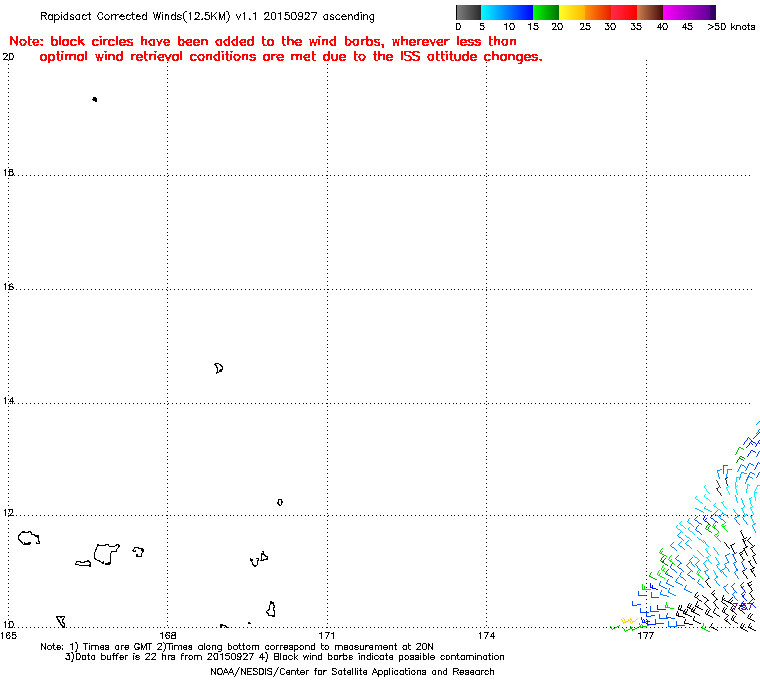Click the longitude label '168'
This screenshot has height=688, width=760.
[168, 636]
